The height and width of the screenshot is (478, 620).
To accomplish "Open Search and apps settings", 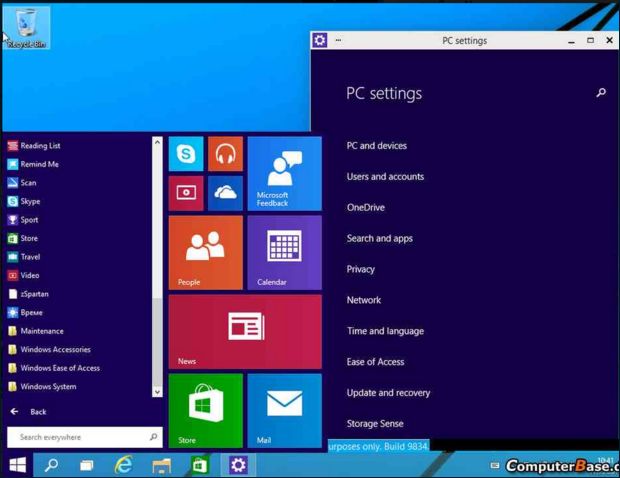I will tap(380, 238).
